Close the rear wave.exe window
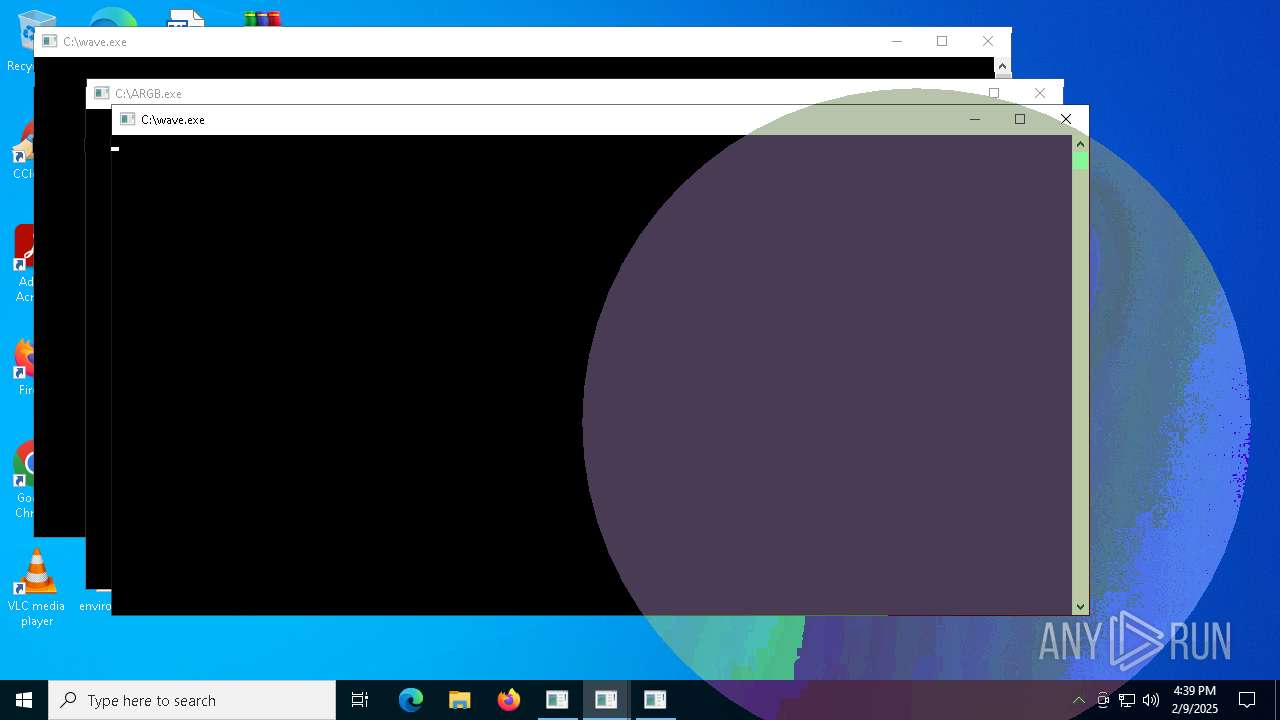Viewport: 1280px width, 720px height. click(988, 41)
